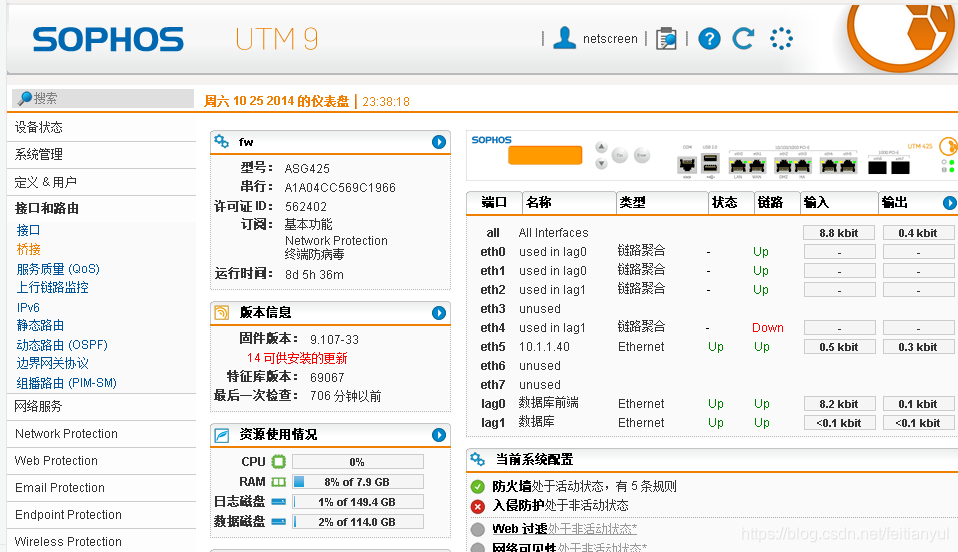Expand the Wireless Protection menu

coord(101,541)
